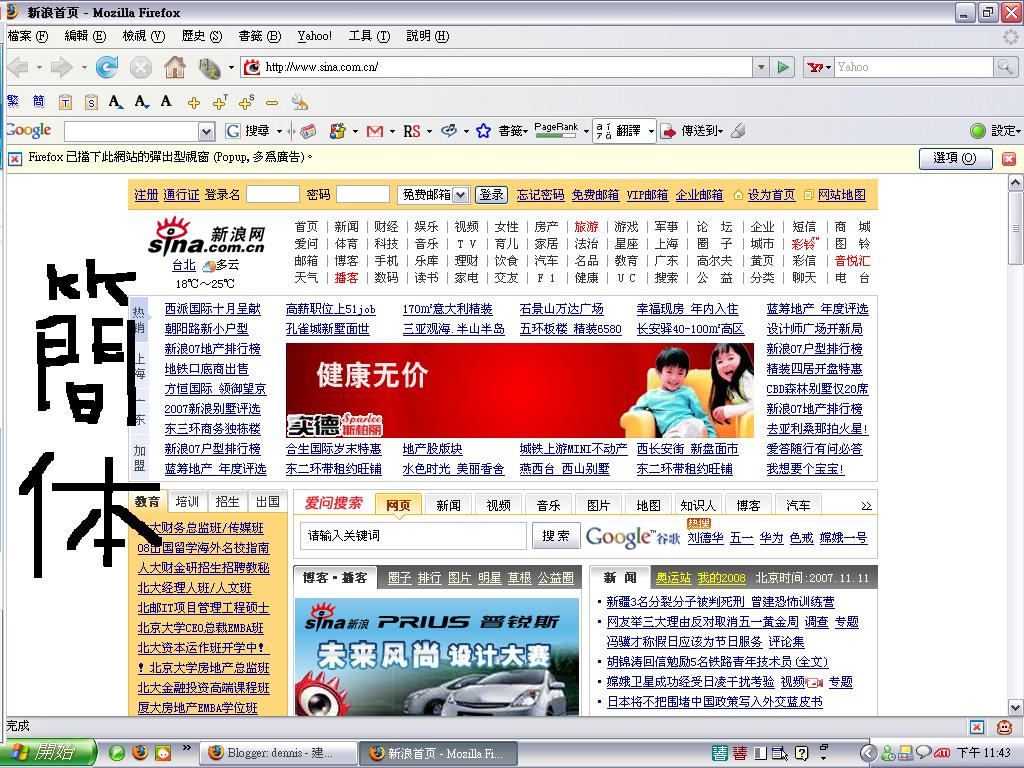Reload the page with the refresh icon
Screen dimensions: 1024x768
pos(106,67)
